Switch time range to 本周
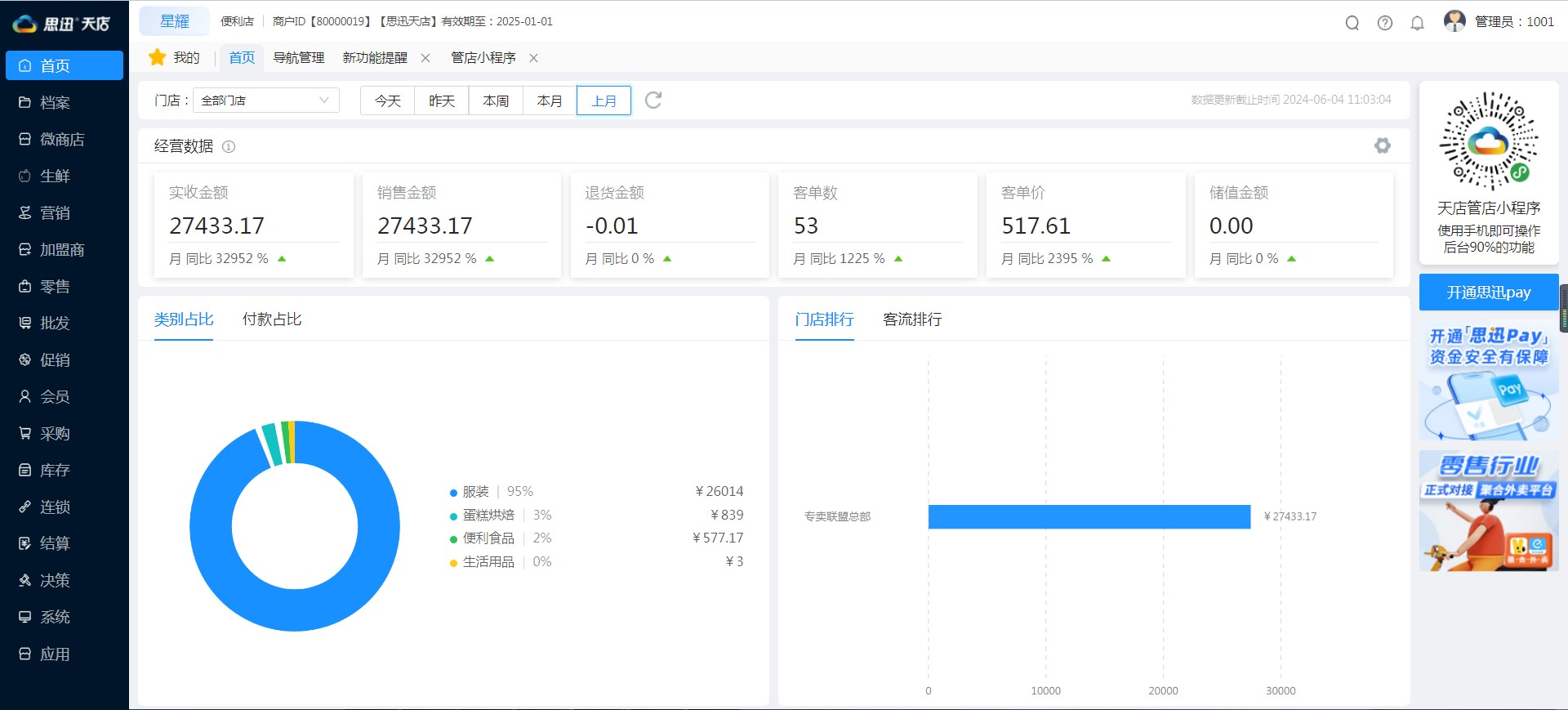The width and height of the screenshot is (1568, 710). (496, 100)
